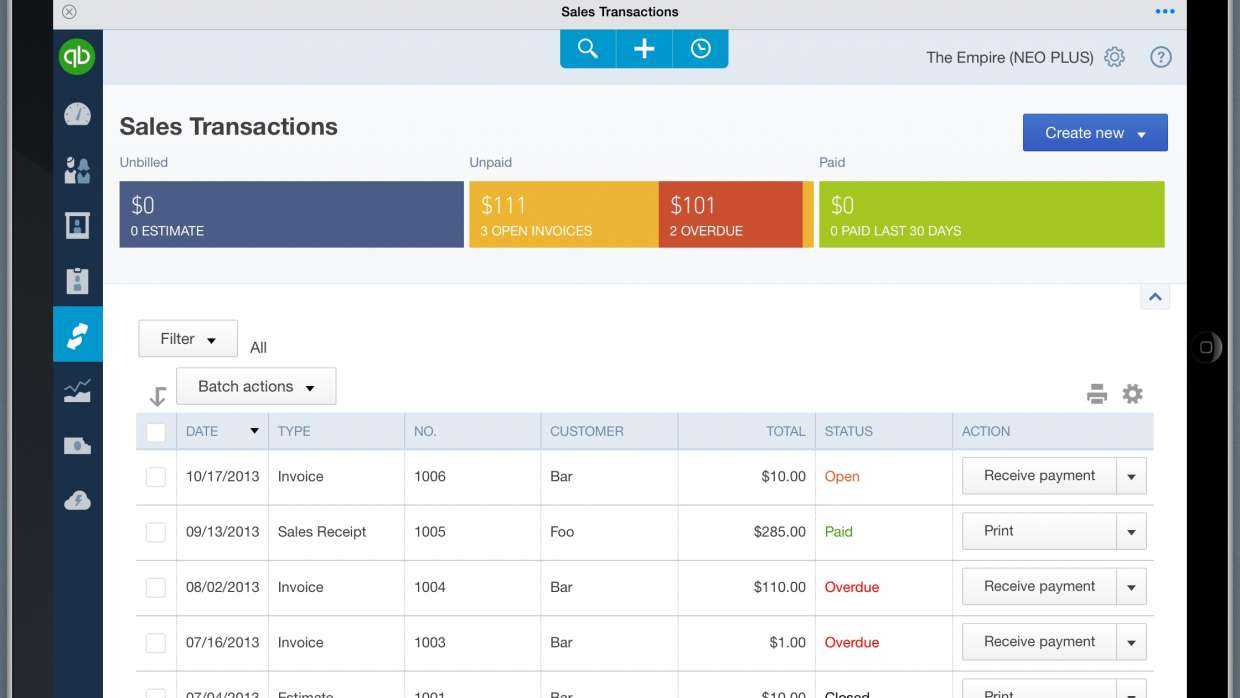
Task: Expand the Batch actions dropdown
Action: tap(255, 386)
